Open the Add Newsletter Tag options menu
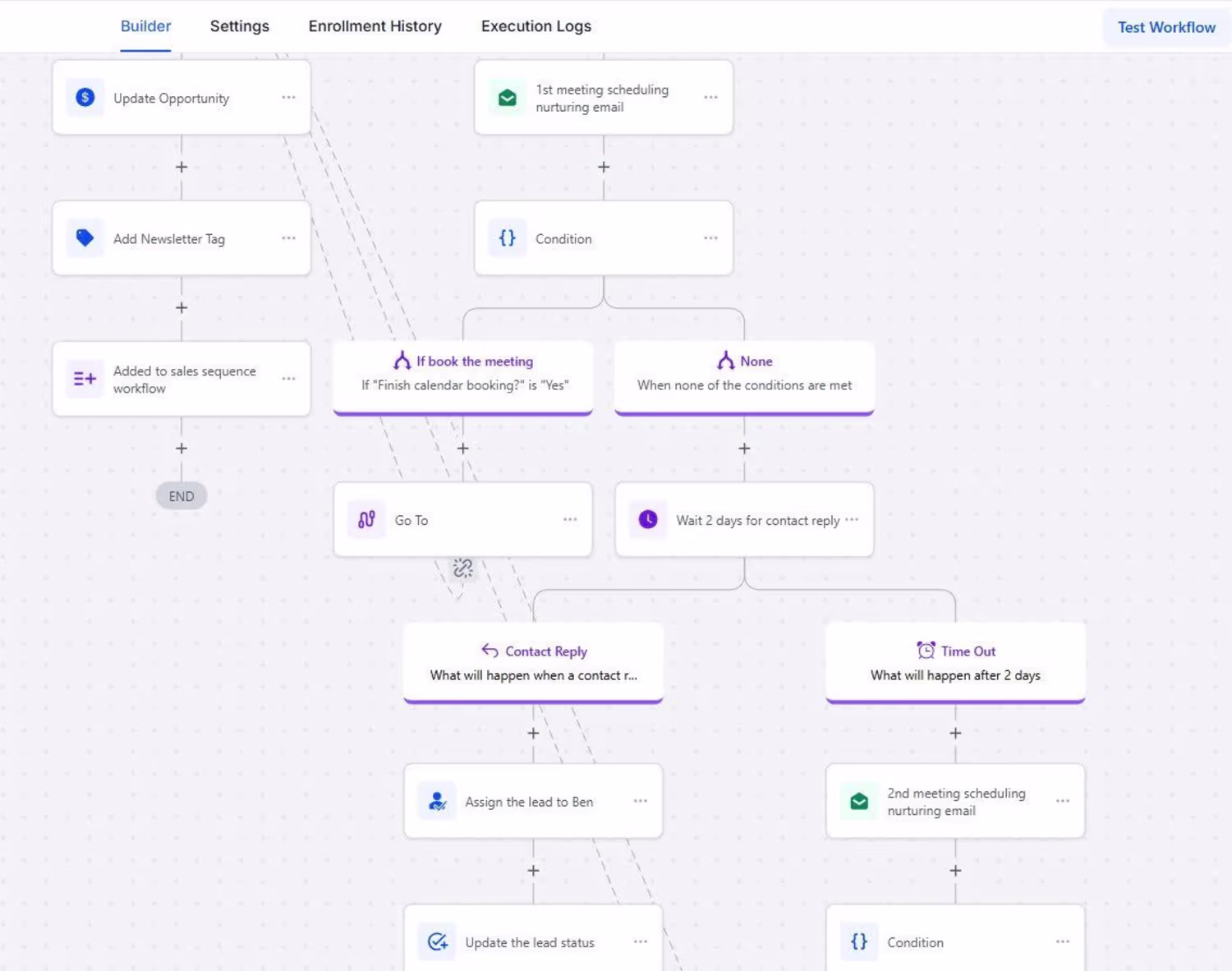Image resolution: width=1232 pixels, height=971 pixels. click(x=288, y=238)
